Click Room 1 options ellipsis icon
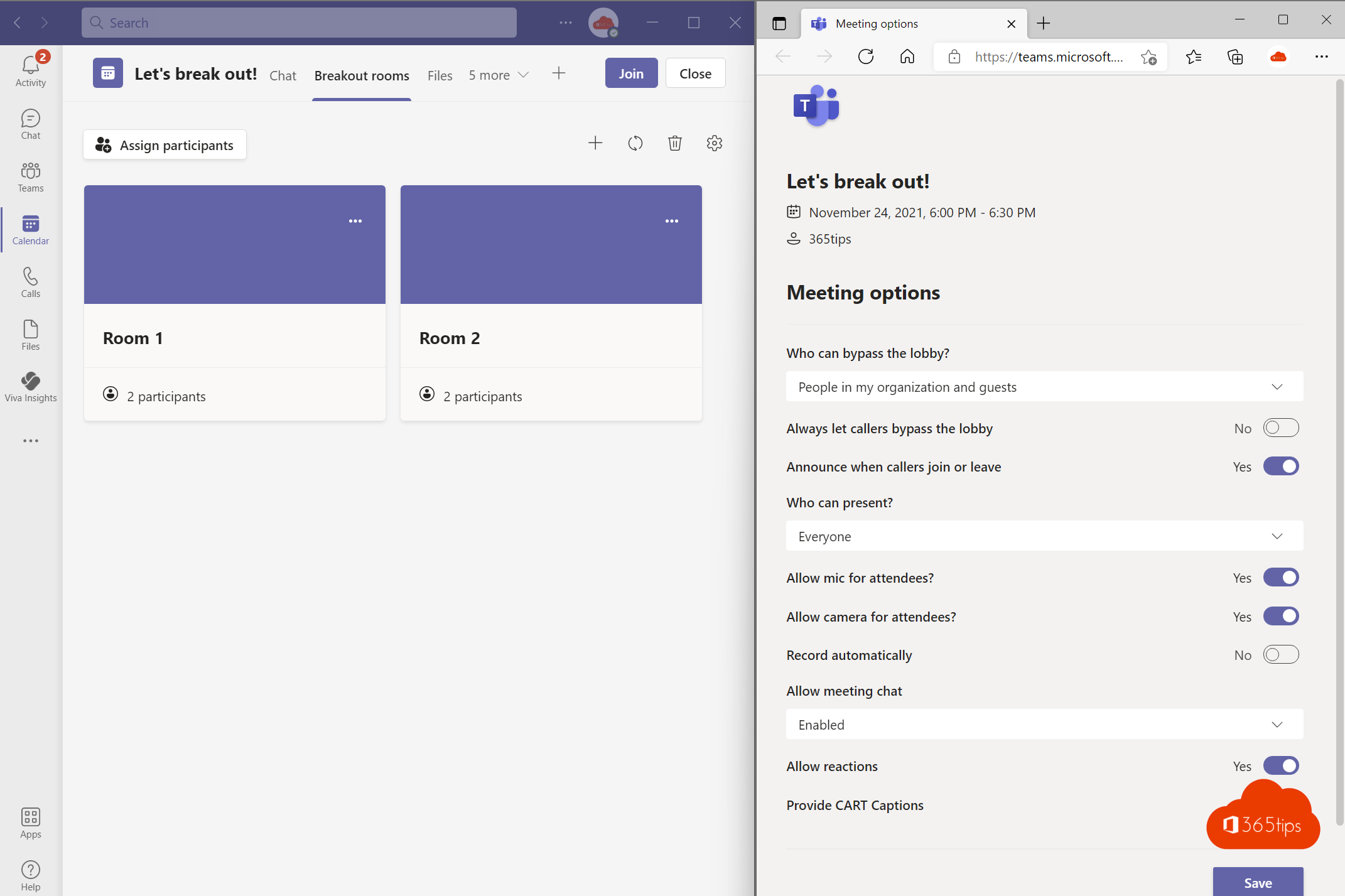The height and width of the screenshot is (896, 1345). (355, 221)
